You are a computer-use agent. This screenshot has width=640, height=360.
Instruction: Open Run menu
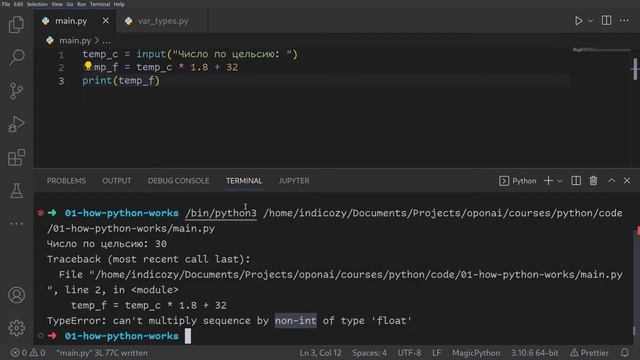pos(82,4)
